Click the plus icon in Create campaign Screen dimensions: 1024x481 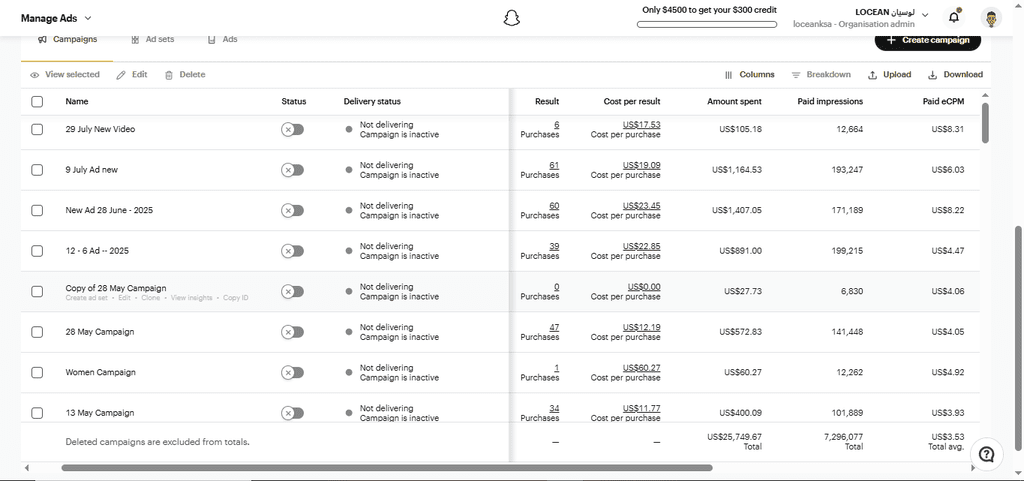(891, 40)
